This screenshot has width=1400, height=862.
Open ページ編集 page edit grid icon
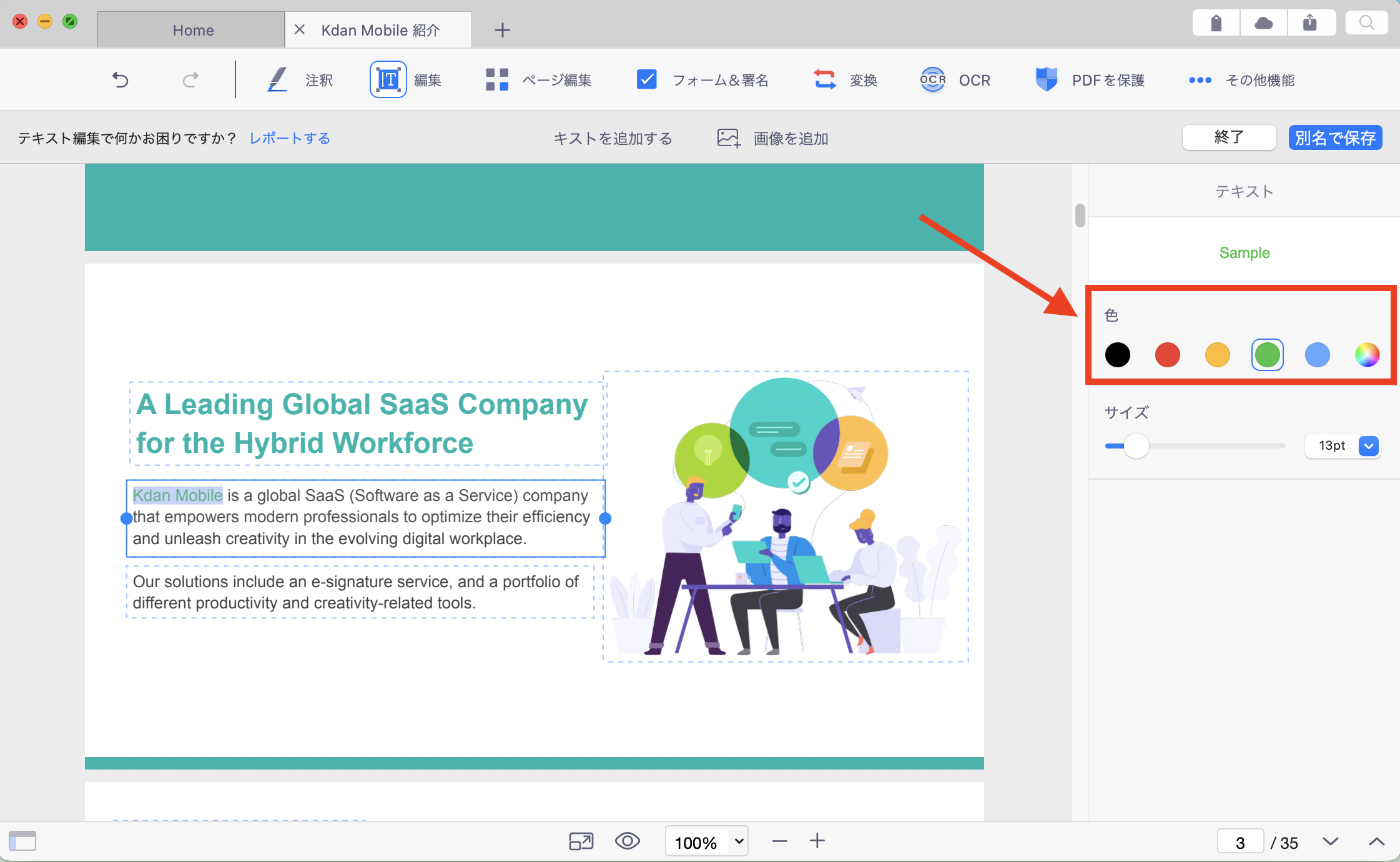[497, 80]
